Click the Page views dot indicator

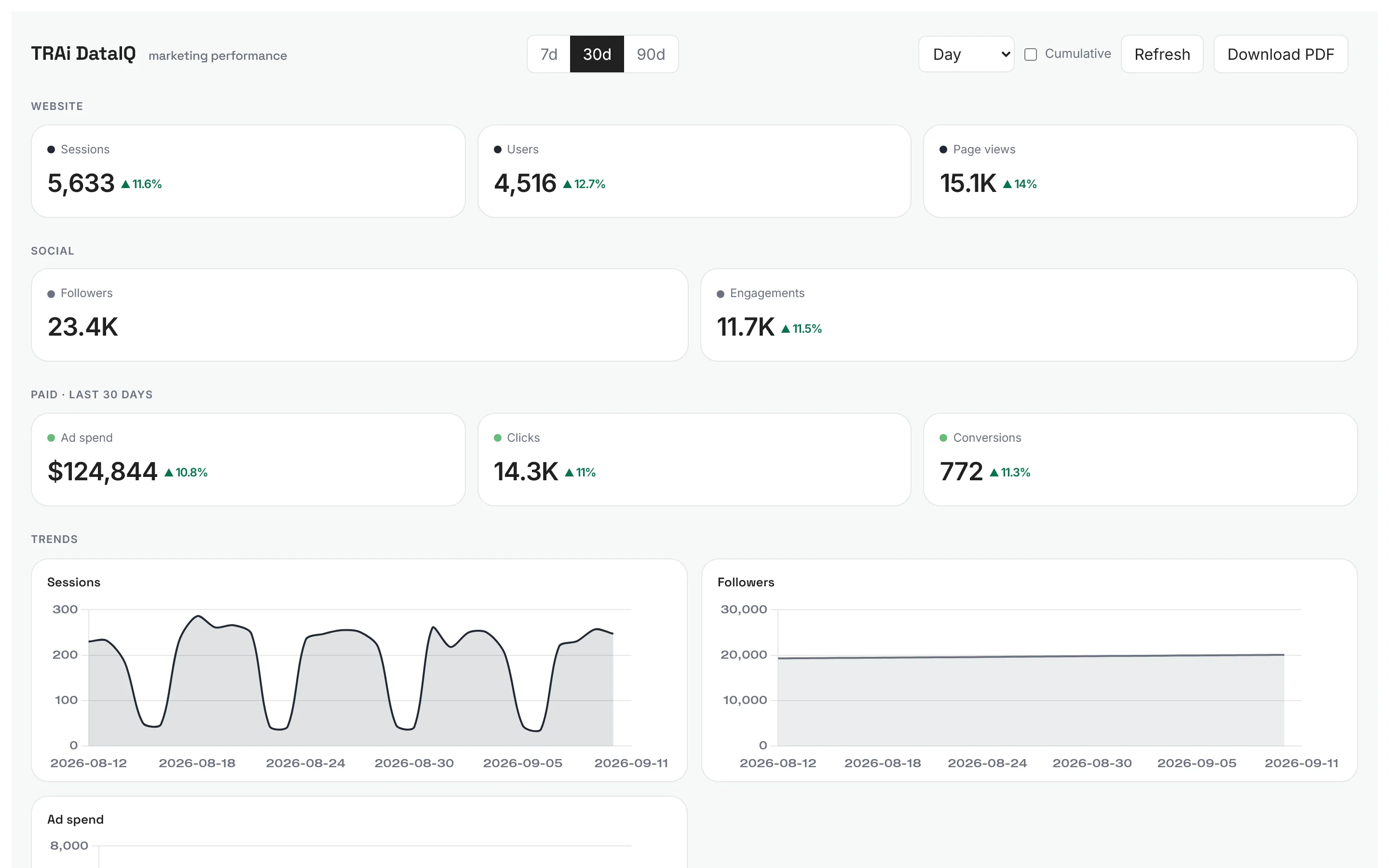[943, 149]
